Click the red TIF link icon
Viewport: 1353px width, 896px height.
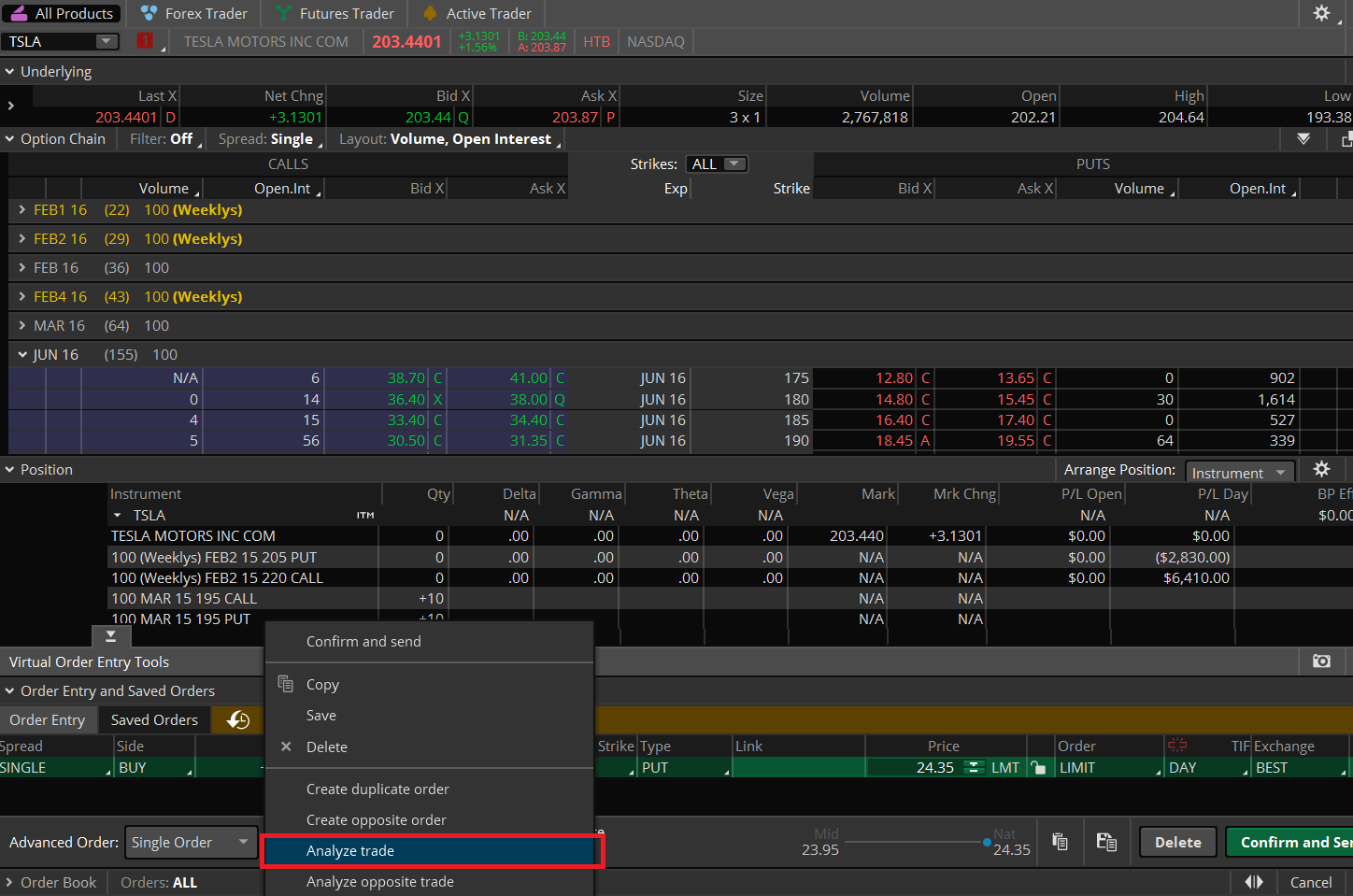click(1177, 746)
